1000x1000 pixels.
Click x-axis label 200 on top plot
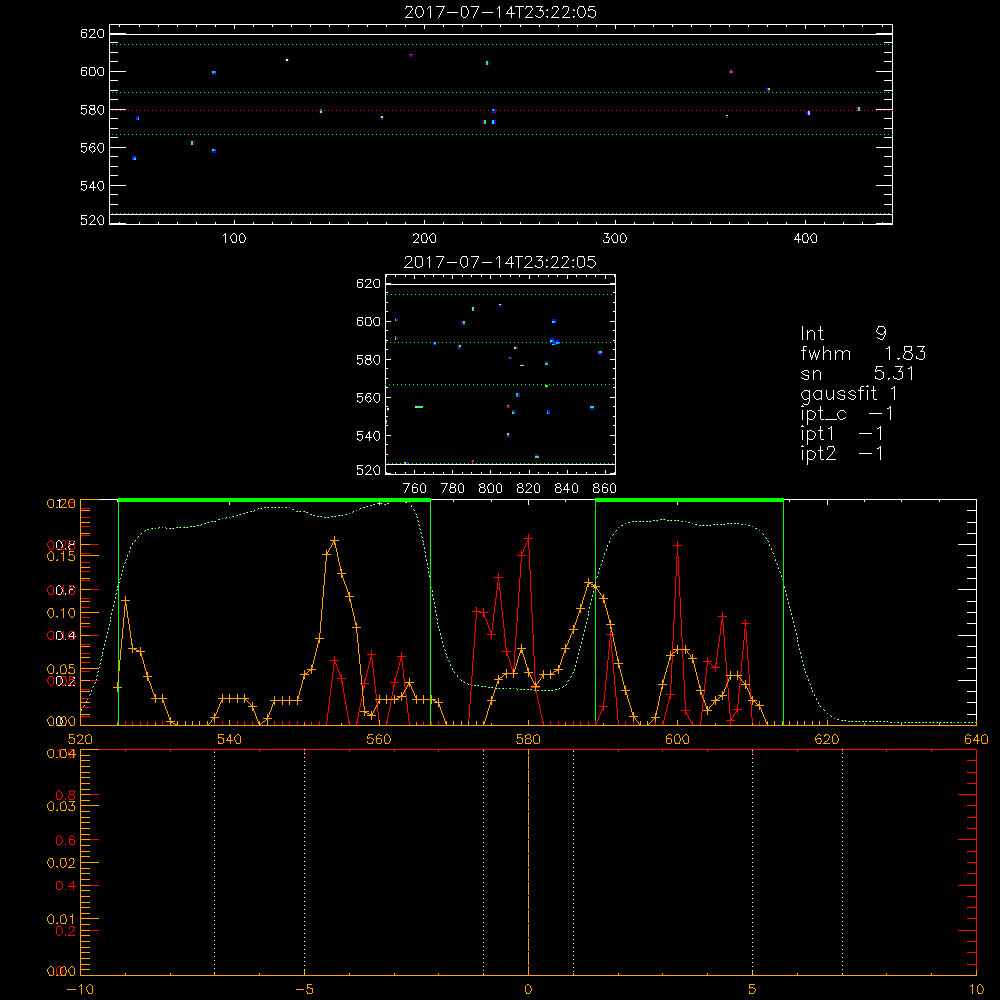(x=424, y=239)
